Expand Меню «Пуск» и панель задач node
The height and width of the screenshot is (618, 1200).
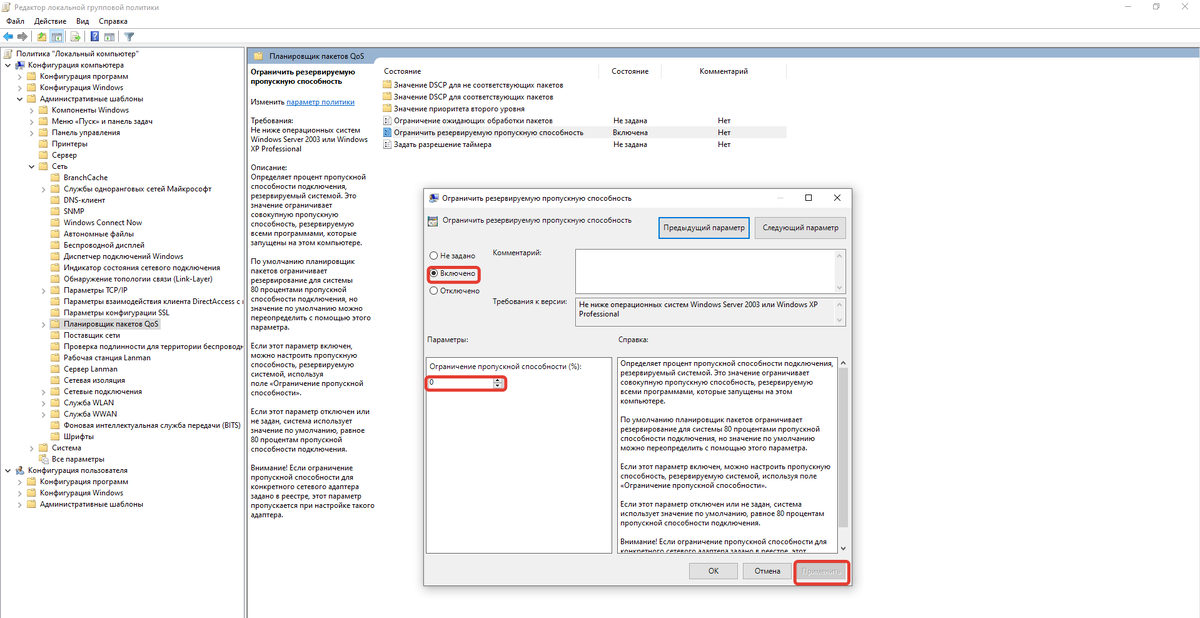point(31,121)
